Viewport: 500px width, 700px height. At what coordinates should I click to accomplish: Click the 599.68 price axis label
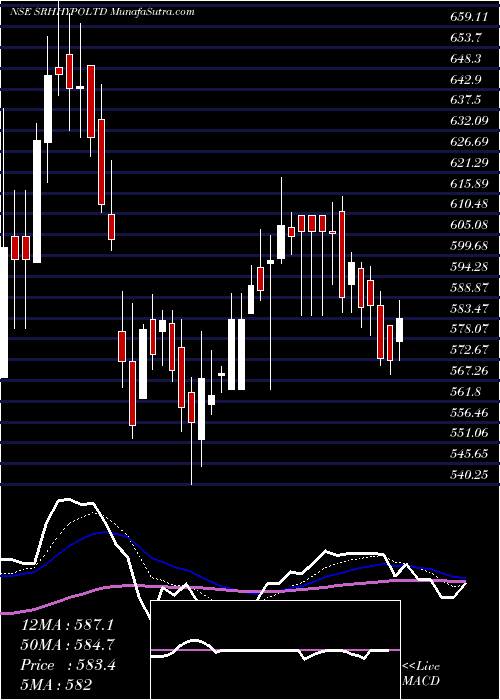point(467,246)
